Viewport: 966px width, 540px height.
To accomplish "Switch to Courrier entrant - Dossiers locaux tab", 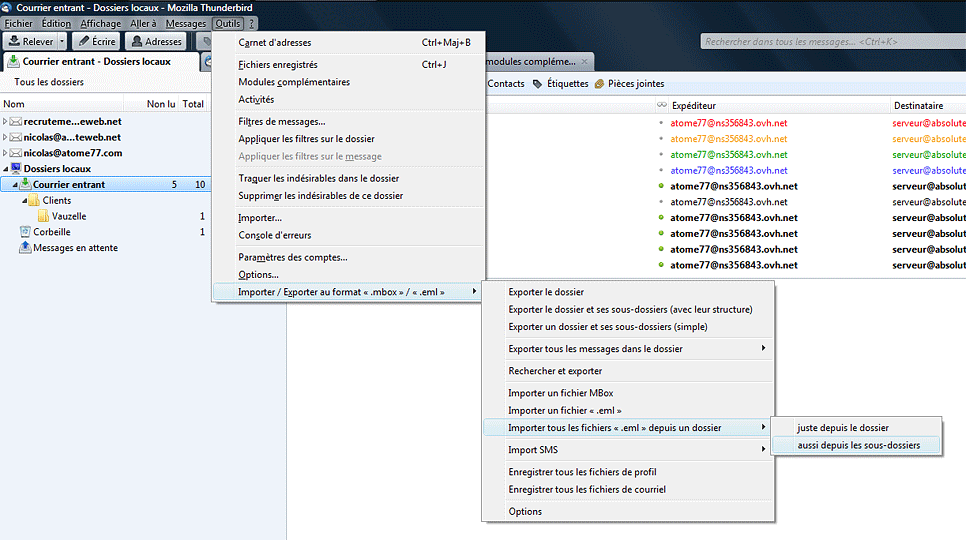I will 101,62.
